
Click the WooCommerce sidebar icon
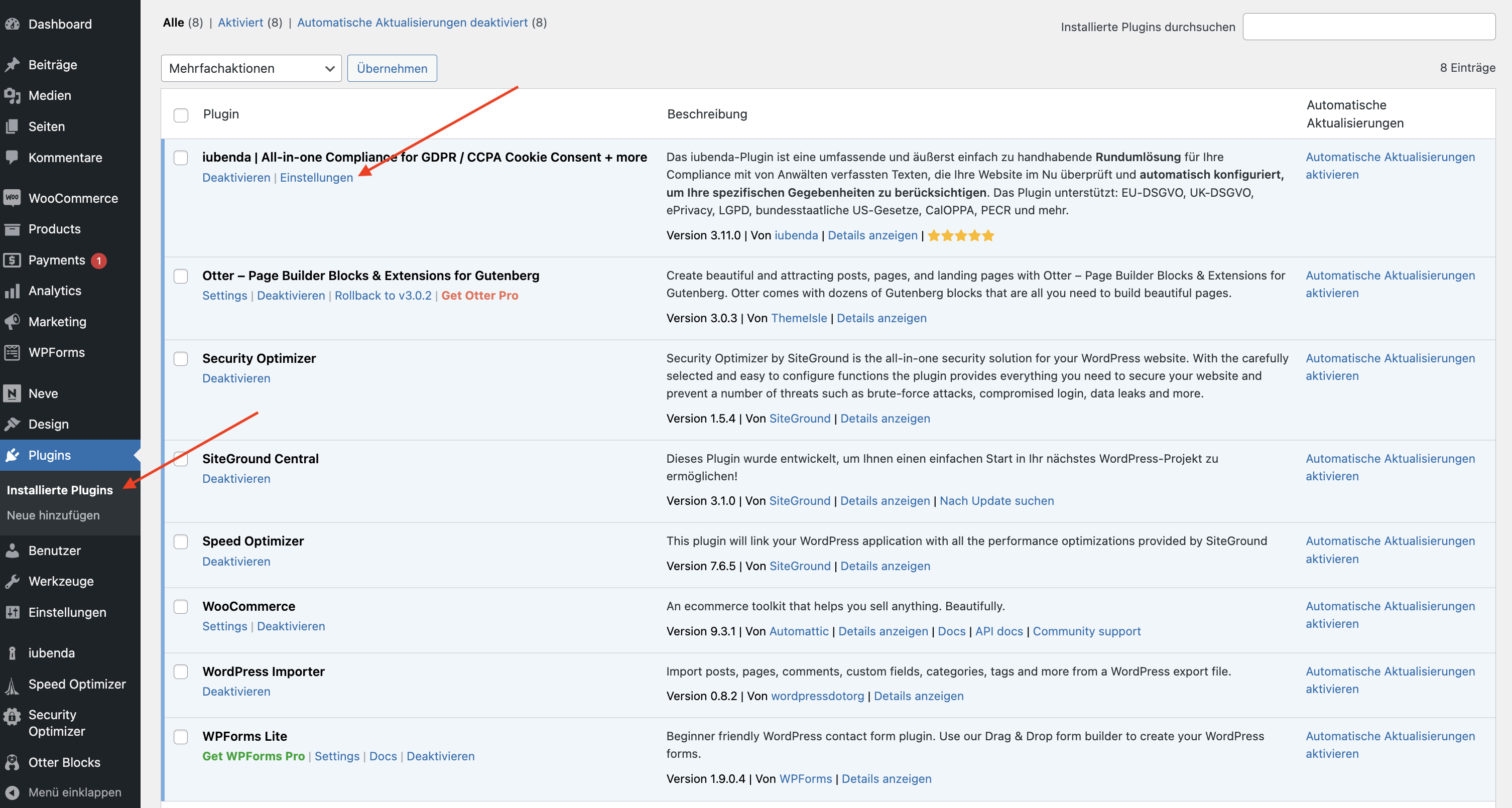[13, 198]
